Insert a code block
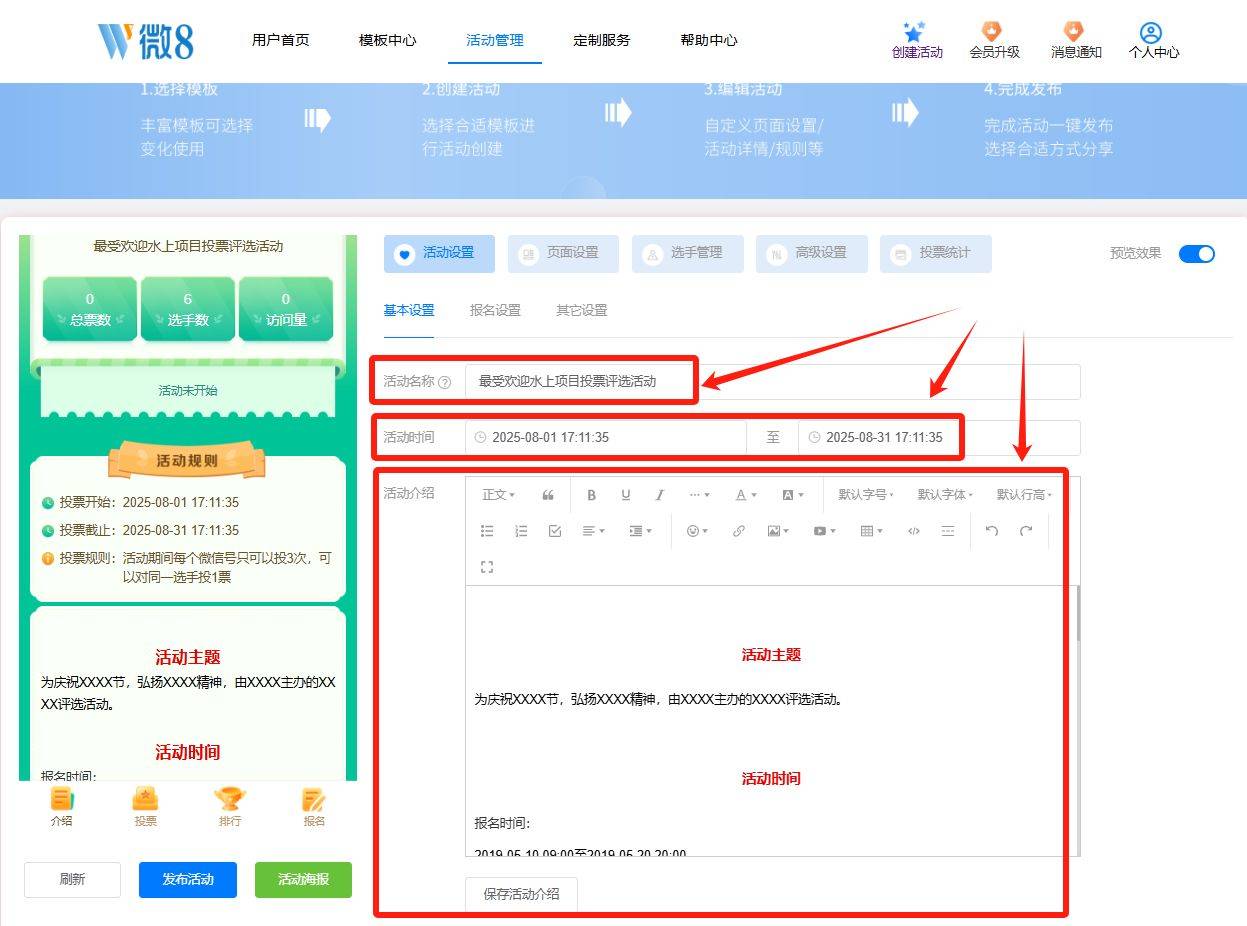Viewport: 1247px width, 926px height. pyautogui.click(x=913, y=531)
